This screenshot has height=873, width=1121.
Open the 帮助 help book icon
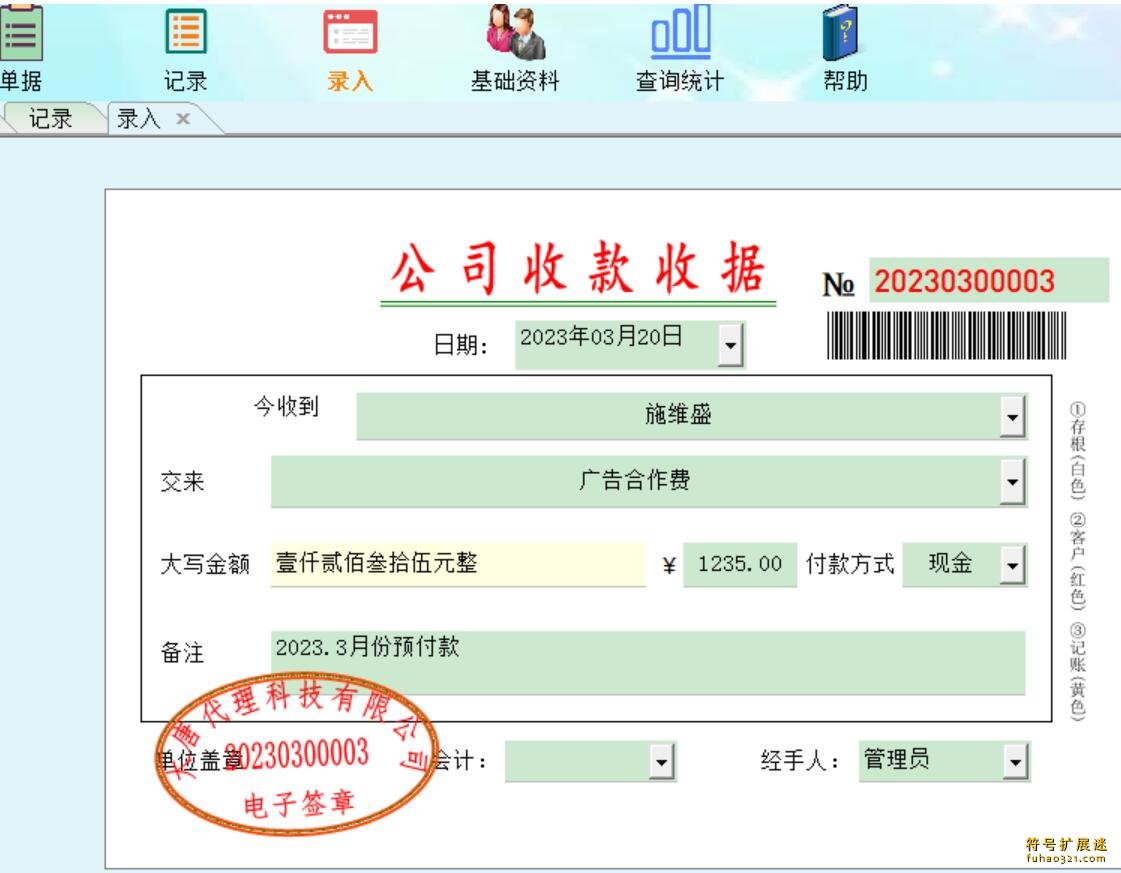coord(840,32)
